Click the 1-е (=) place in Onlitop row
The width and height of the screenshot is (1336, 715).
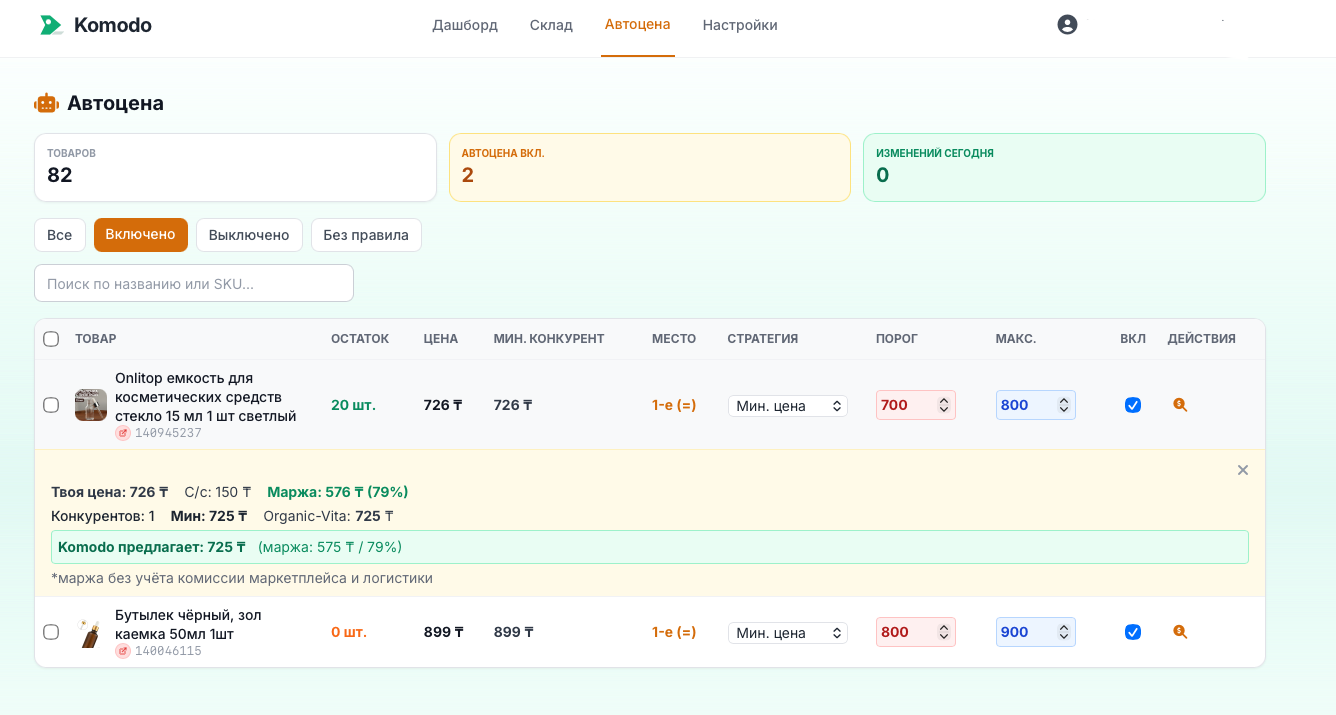[x=674, y=405]
